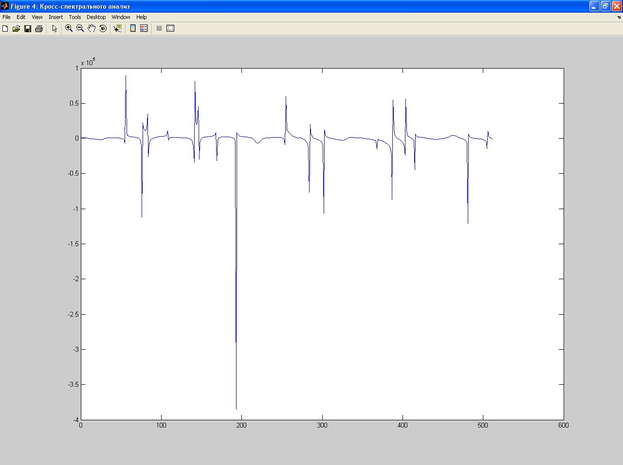Click the Show Plot Tools icon
Viewport: 623px width, 465px height.
(x=170, y=29)
